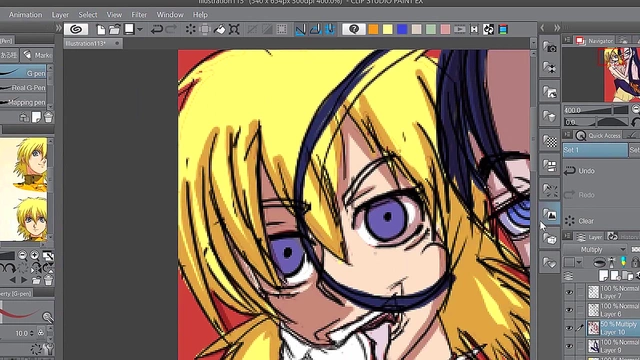Clear layer using command bar dotted icon
The image size is (640, 360).
pos(191,29)
